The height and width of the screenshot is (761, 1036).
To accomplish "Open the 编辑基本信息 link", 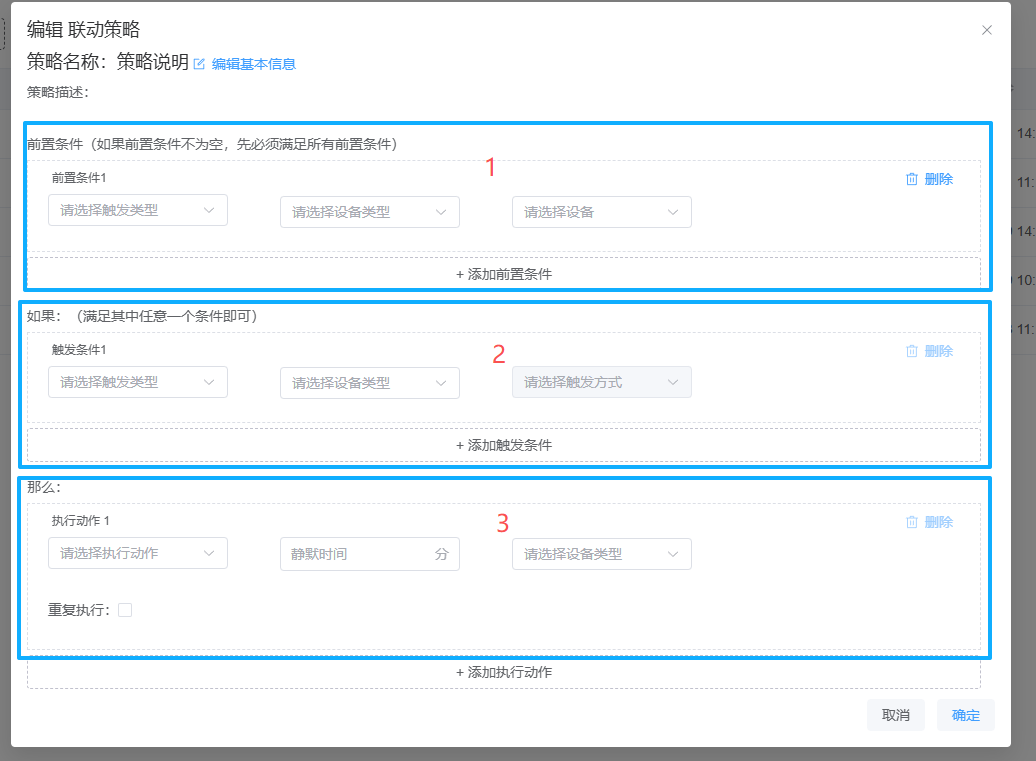I will 254,64.
